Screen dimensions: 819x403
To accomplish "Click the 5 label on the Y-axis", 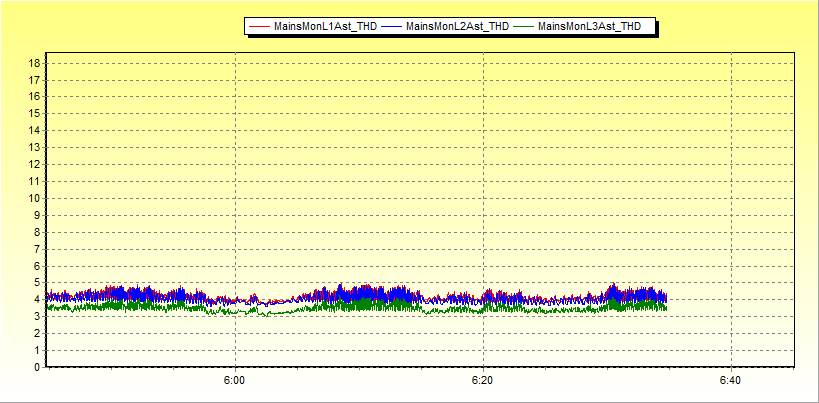I will click(x=37, y=283).
